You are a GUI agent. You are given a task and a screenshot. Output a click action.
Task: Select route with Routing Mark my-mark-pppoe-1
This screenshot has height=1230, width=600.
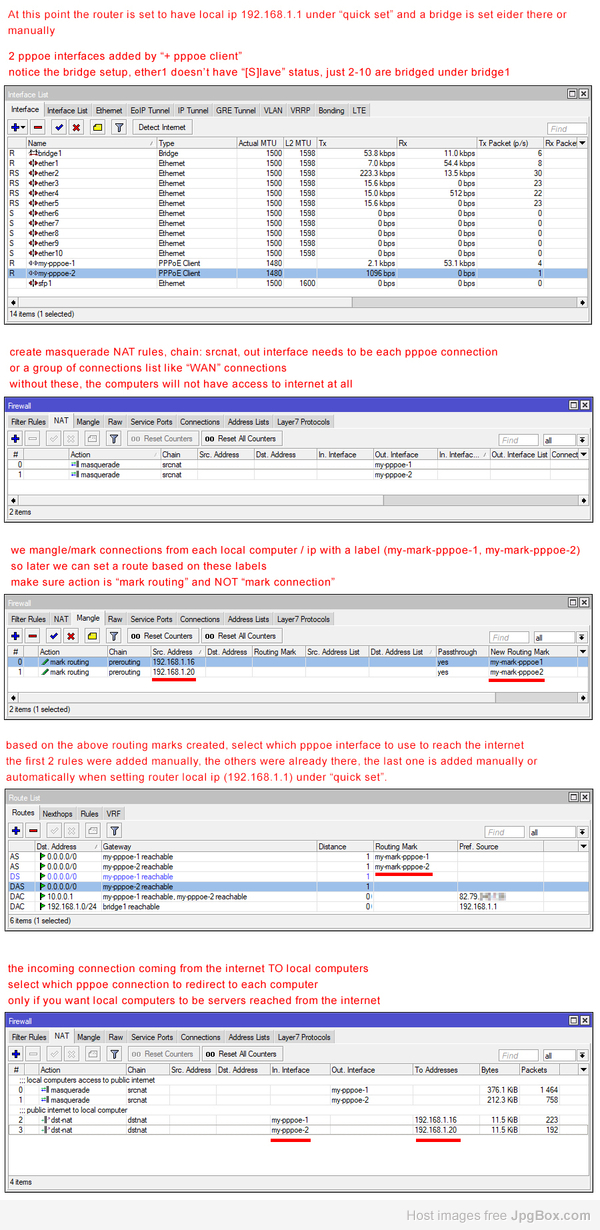pyautogui.click(x=298, y=856)
